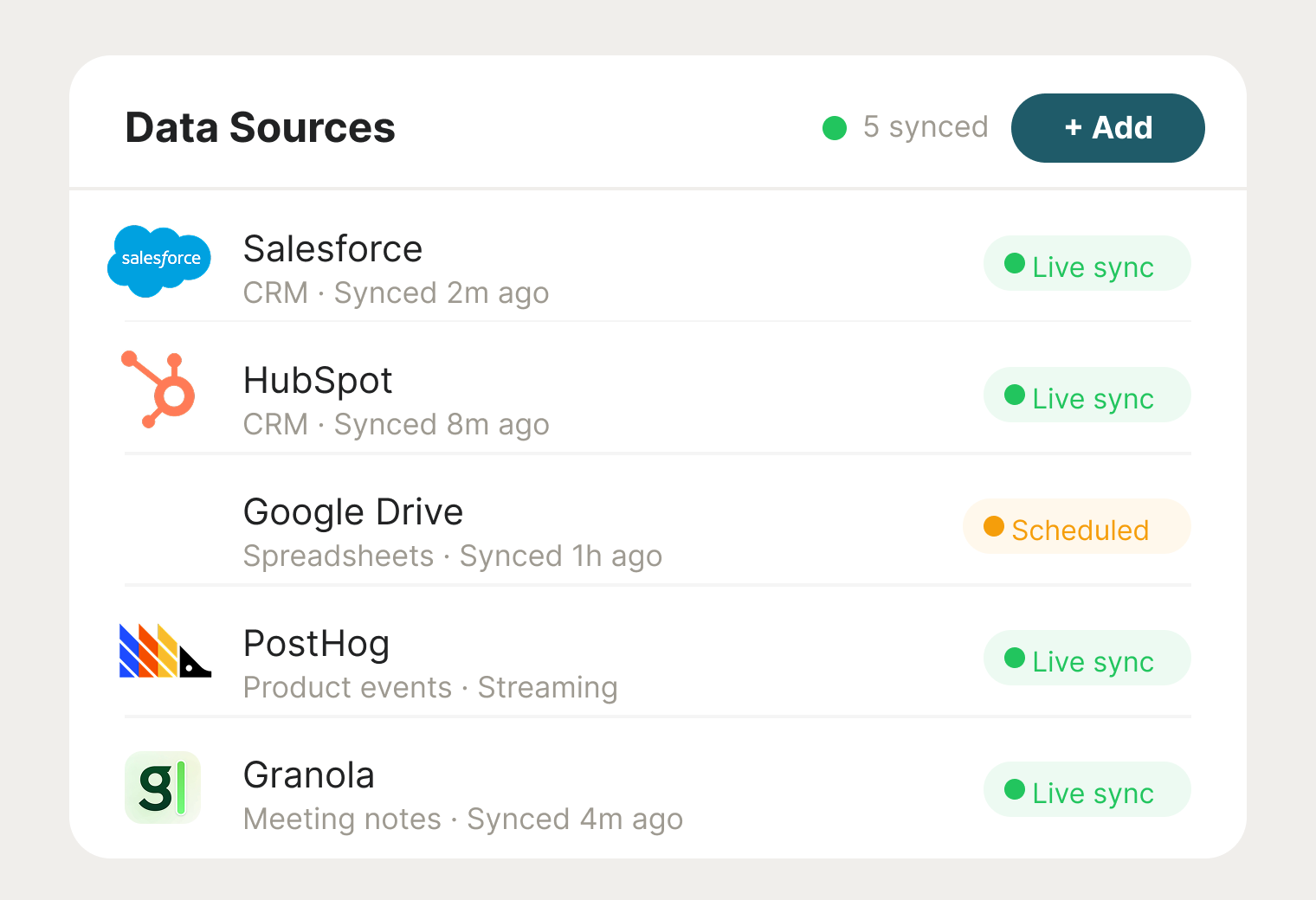Click the Data Sources heading
This screenshot has width=1316, height=900.
tap(260, 127)
